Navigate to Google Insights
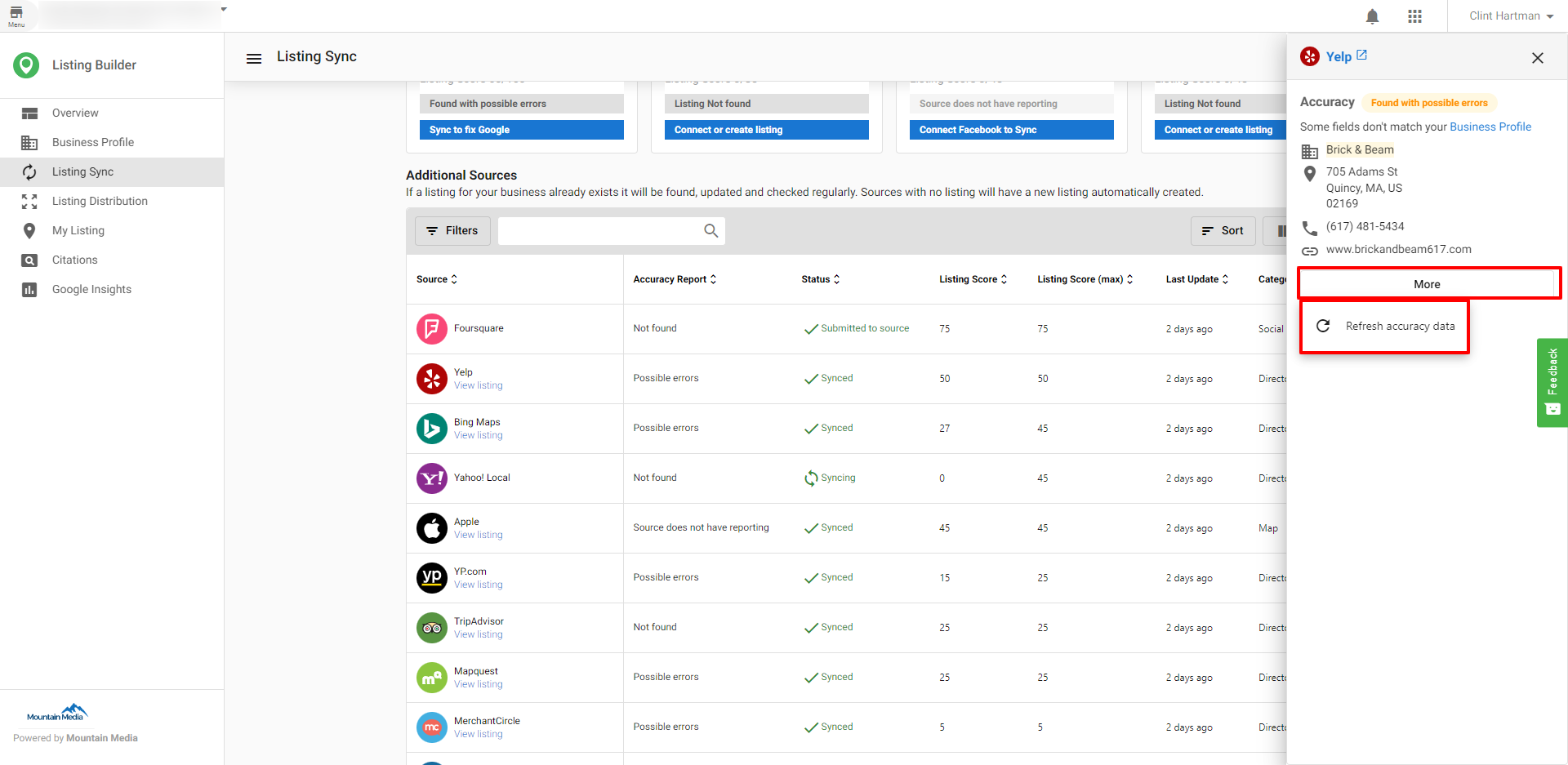The height and width of the screenshot is (765, 1568). [x=91, y=289]
